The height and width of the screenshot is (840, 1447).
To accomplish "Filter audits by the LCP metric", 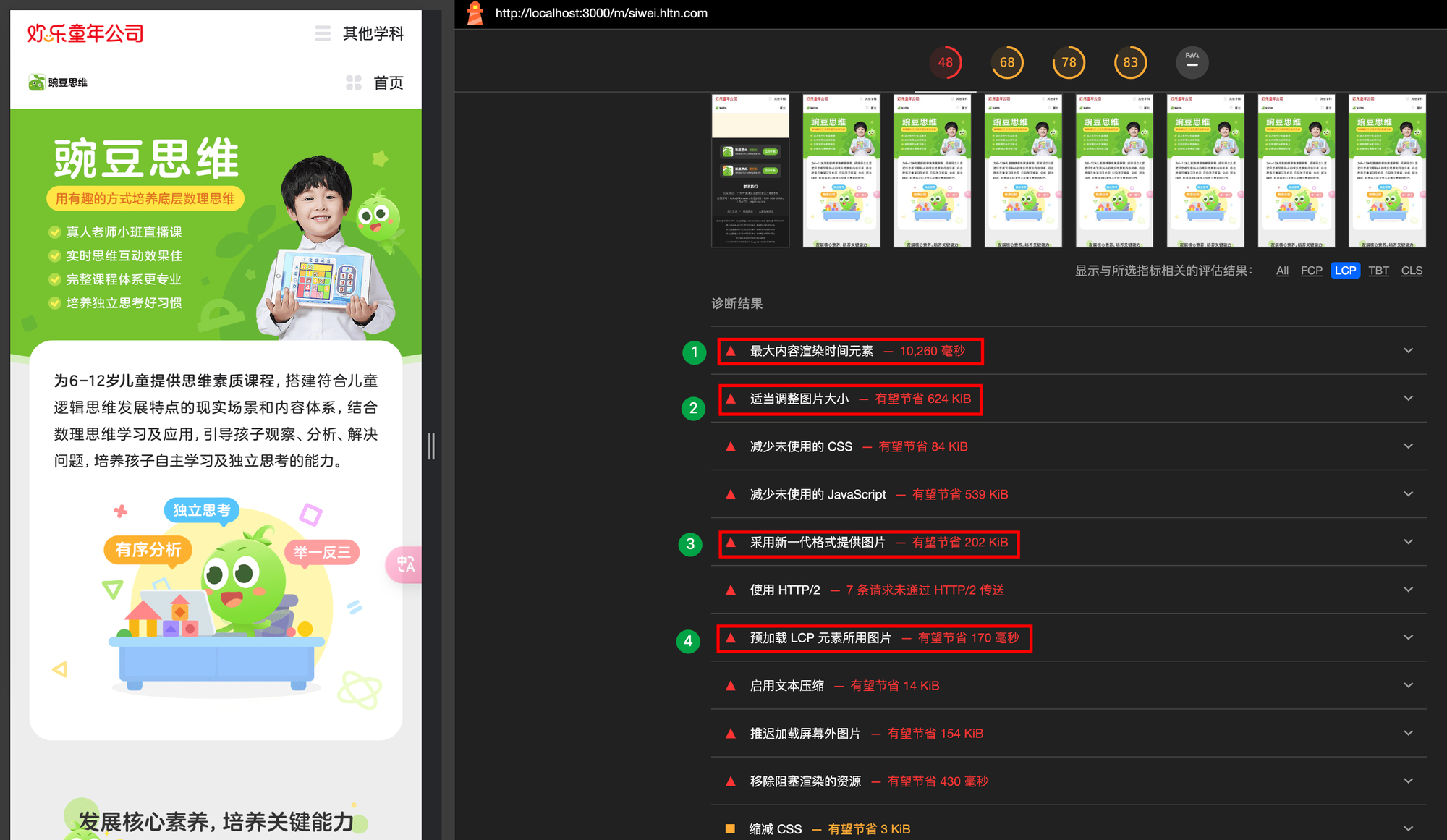I will 1345,271.
